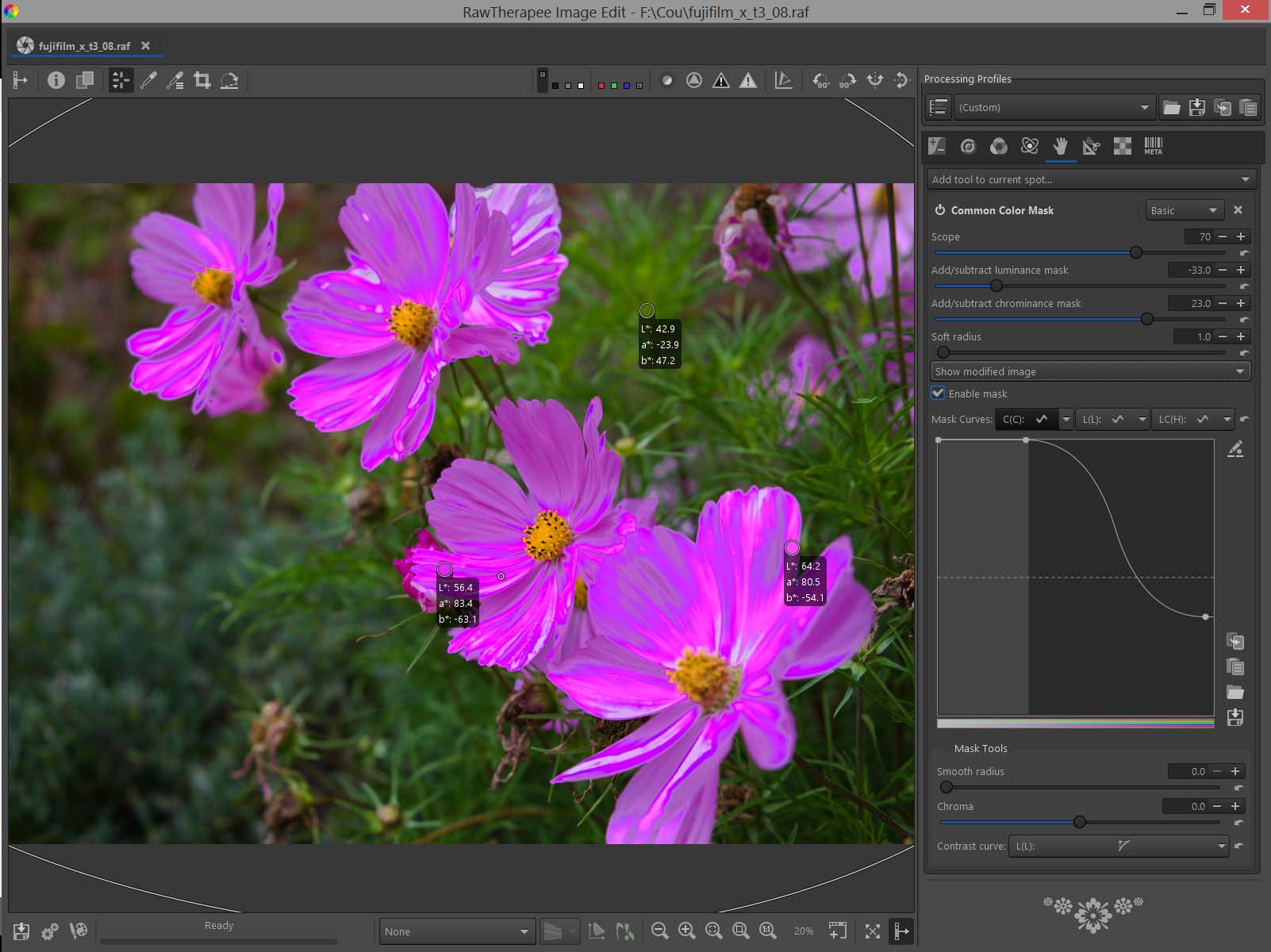Click the image info 'i' icon
Image resolution: width=1271 pixels, height=952 pixels.
(x=56, y=80)
